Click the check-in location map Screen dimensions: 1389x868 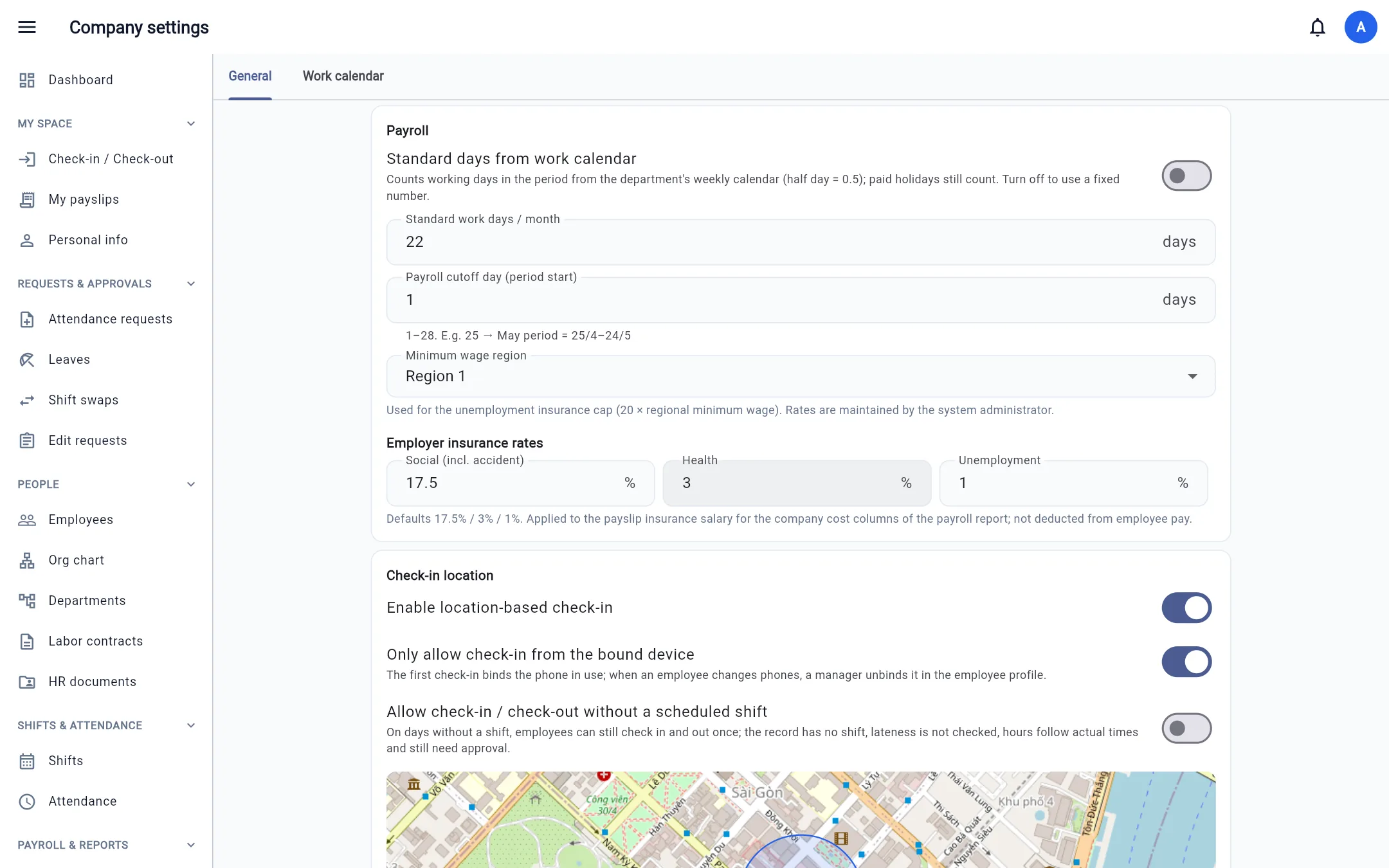coord(801,820)
